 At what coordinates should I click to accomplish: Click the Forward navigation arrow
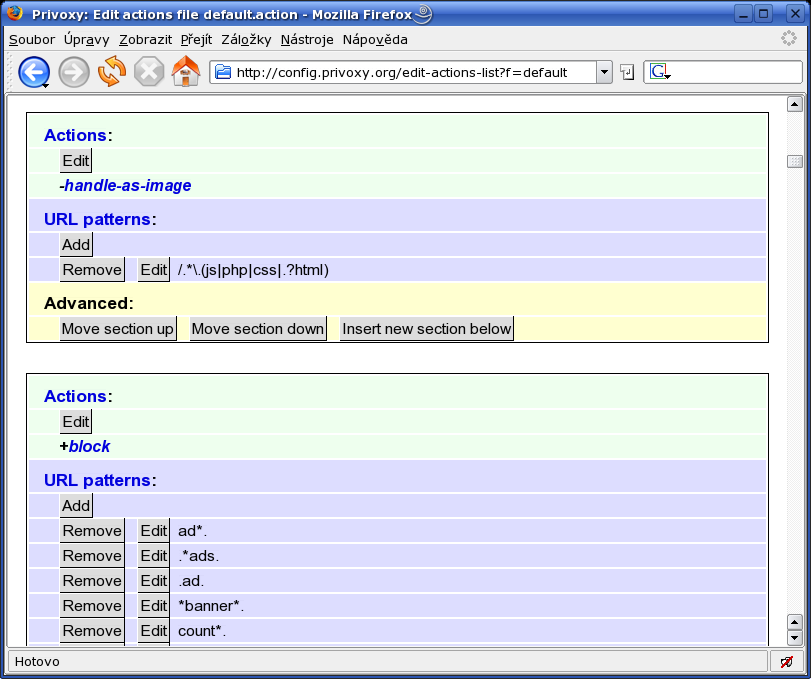73,72
